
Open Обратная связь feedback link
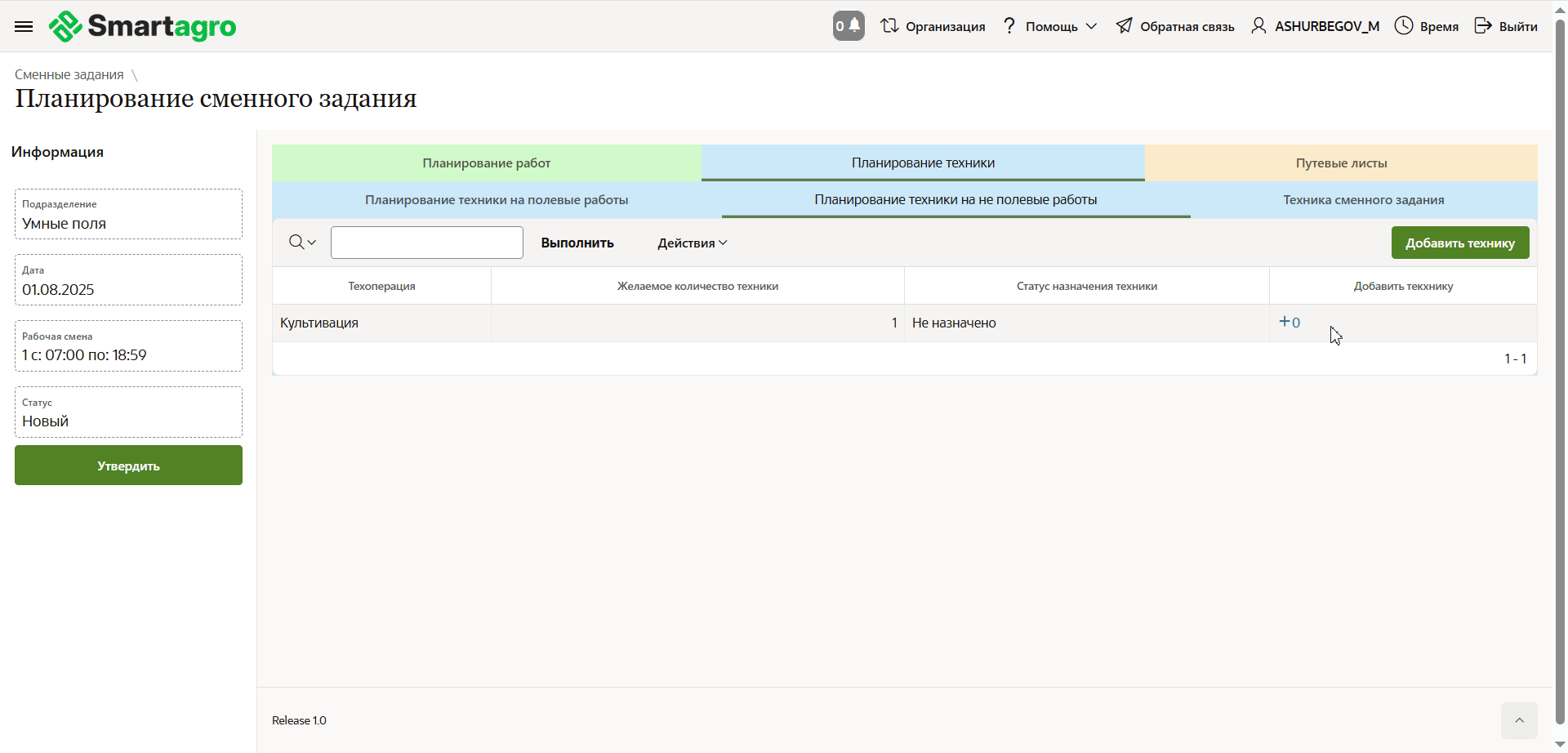tap(1175, 26)
